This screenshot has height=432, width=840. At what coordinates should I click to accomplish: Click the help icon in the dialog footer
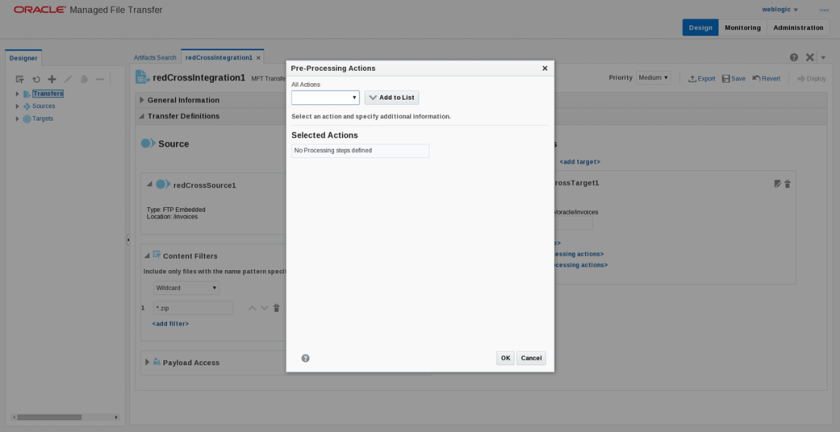(305, 358)
